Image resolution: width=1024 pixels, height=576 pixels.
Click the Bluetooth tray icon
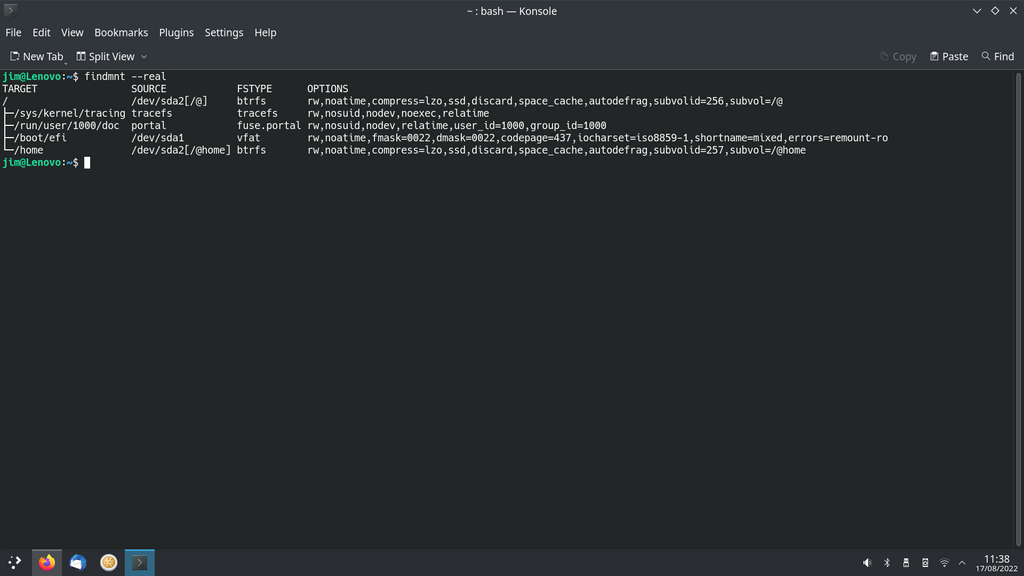pos(886,563)
